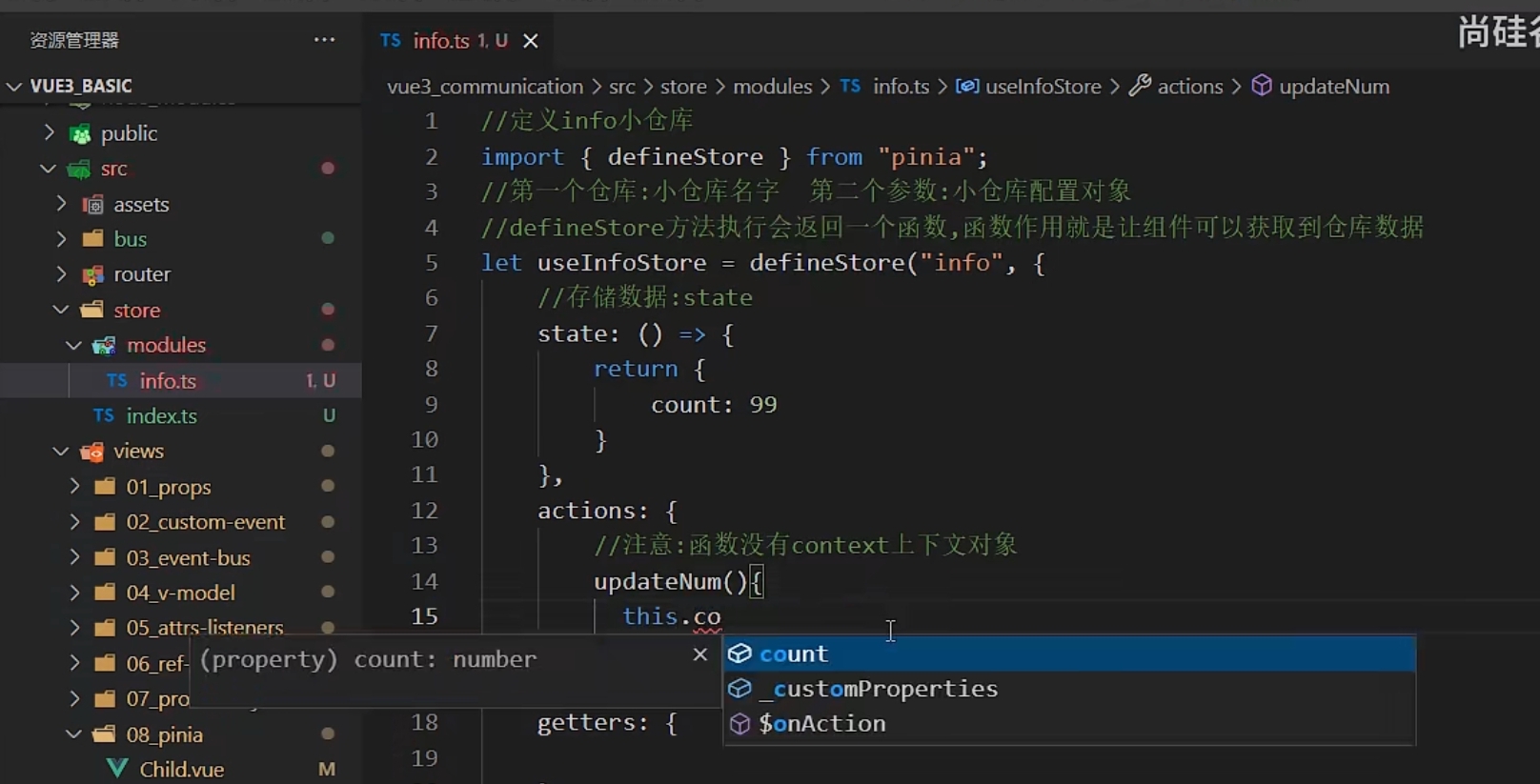The width and height of the screenshot is (1540, 784).
Task: Click the useInfoStore variable icon in breadcrumb
Action: point(967,86)
